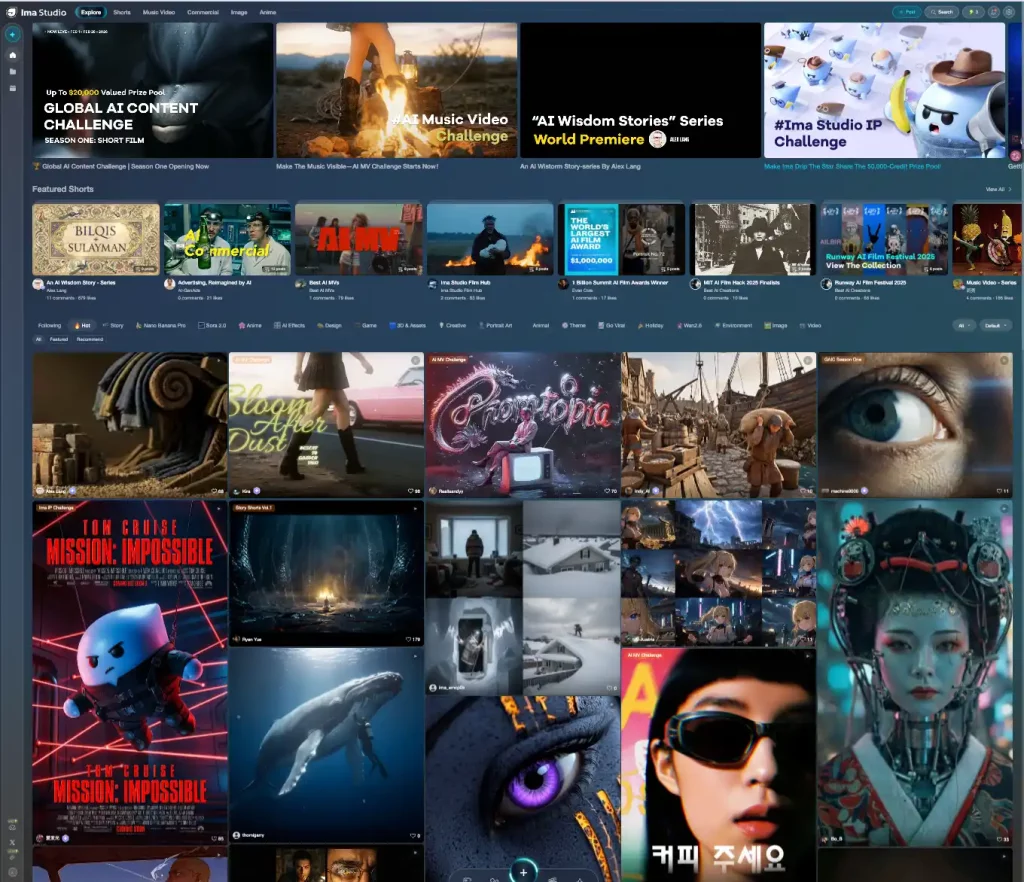Open the folder icon in left sidebar
This screenshot has height=882, width=1024.
click(x=12, y=71)
